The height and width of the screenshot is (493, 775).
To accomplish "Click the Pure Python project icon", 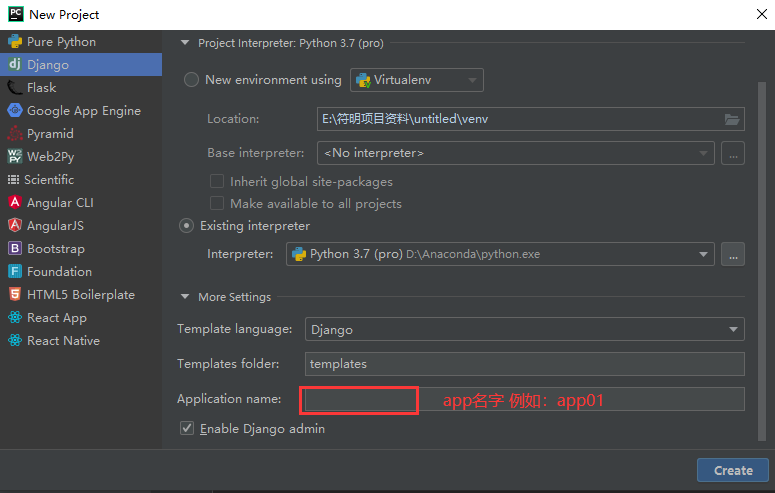I will click(x=15, y=42).
